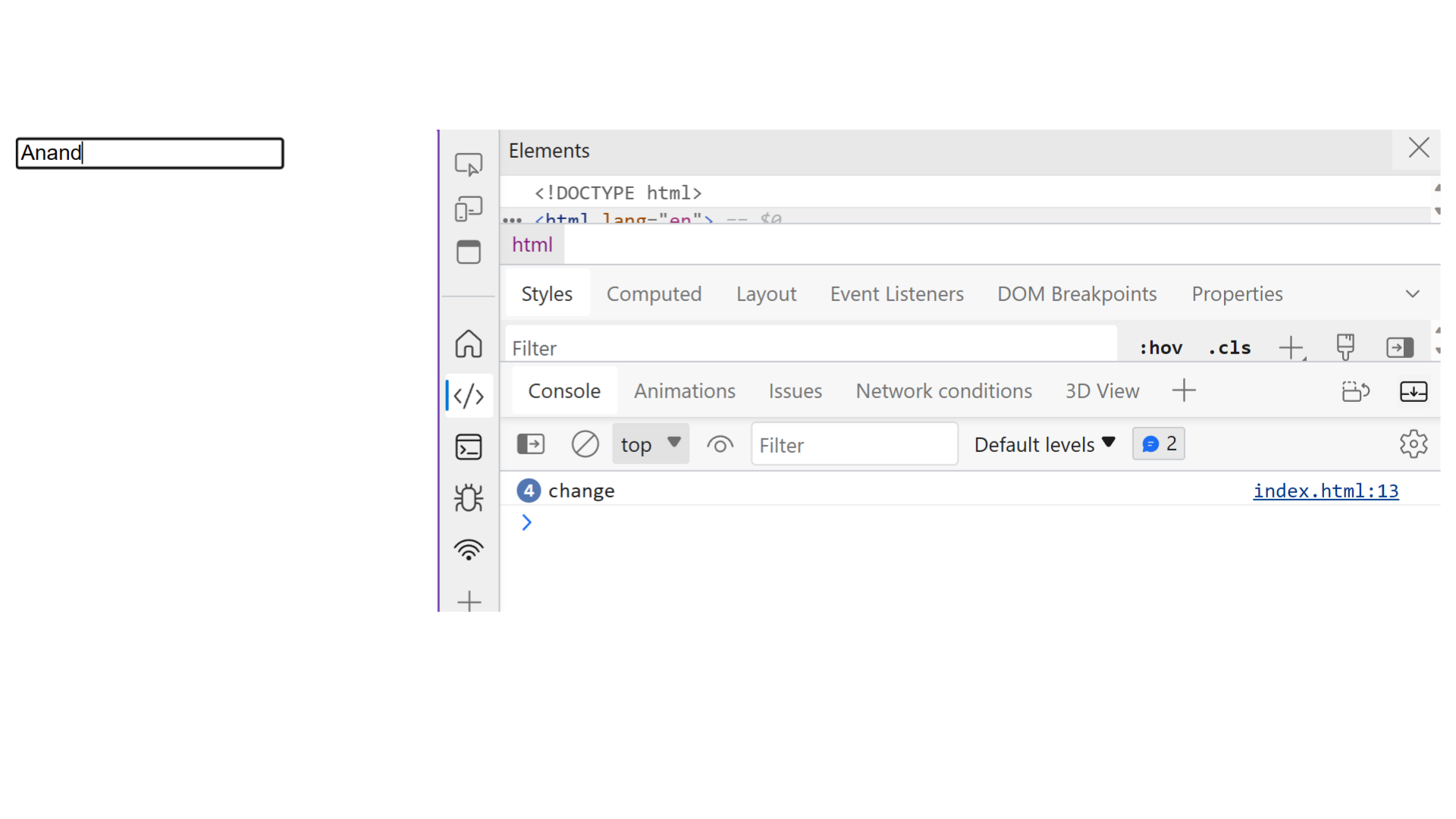Toggle the eye/visibility icon in Console
Image resolution: width=1456 pixels, height=819 pixels.
(720, 444)
